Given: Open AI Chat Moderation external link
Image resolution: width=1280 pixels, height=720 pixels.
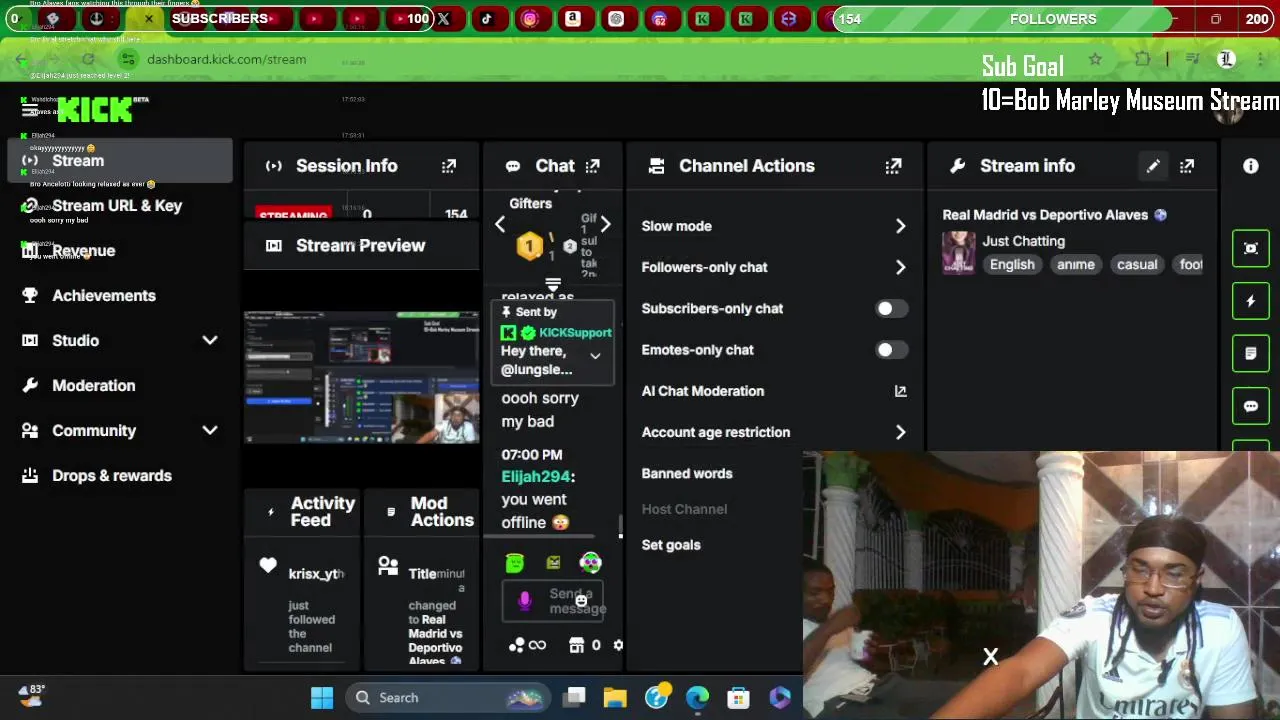Looking at the screenshot, I should pos(900,391).
